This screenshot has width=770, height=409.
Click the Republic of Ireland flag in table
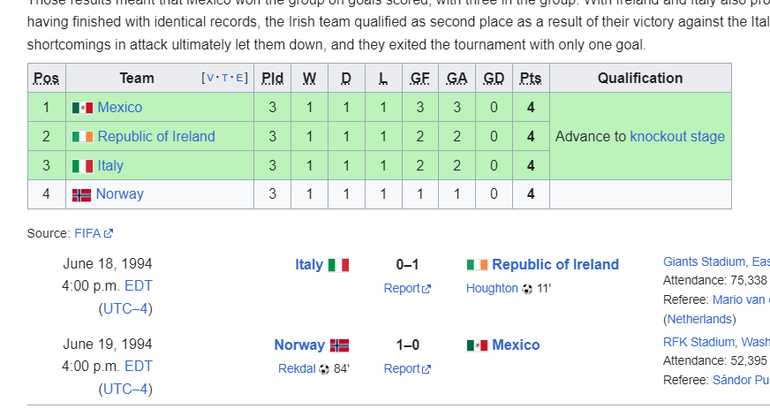pyautogui.click(x=82, y=136)
